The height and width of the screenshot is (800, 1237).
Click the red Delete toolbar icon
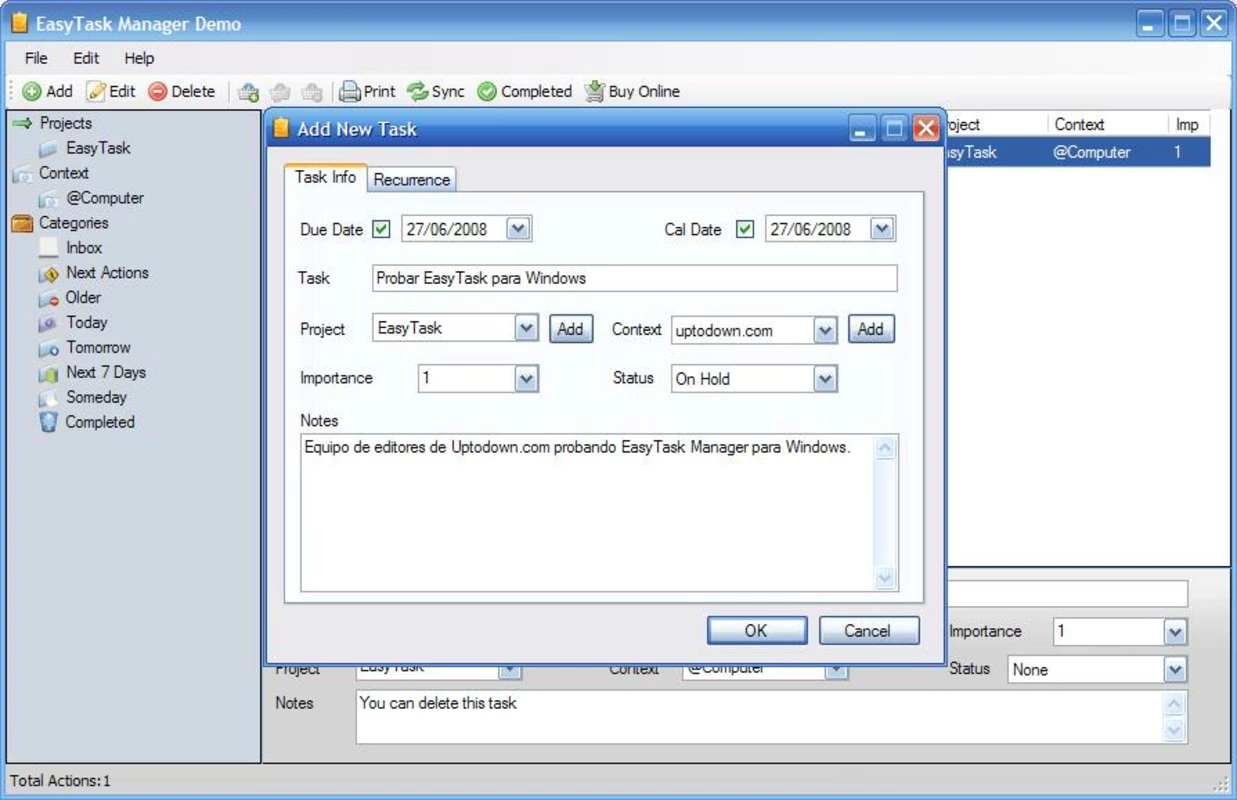tap(158, 91)
